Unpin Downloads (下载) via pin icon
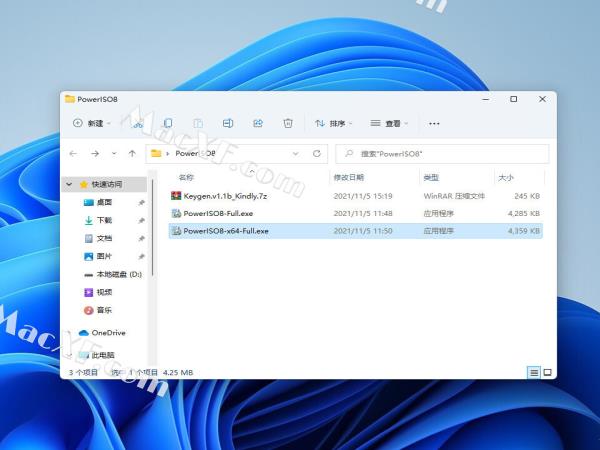Viewport: 600px width, 450px height. pyautogui.click(x=141, y=220)
